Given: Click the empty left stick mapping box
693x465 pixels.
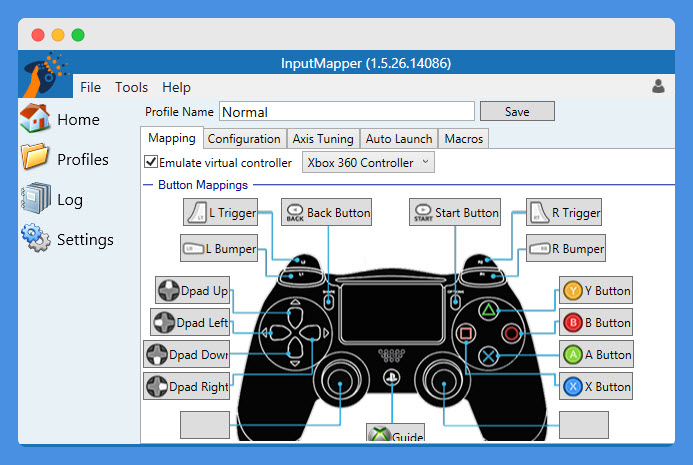Looking at the screenshot, I should pos(205,425).
